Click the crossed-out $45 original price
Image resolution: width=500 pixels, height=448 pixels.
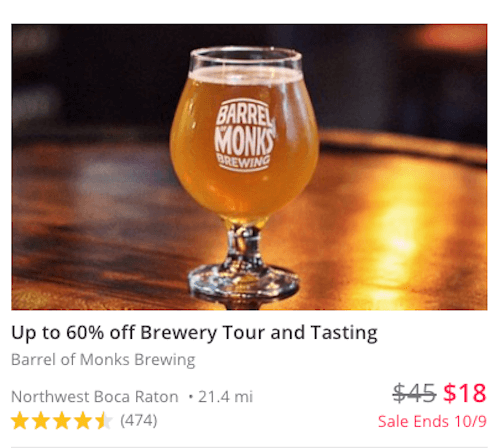414,393
